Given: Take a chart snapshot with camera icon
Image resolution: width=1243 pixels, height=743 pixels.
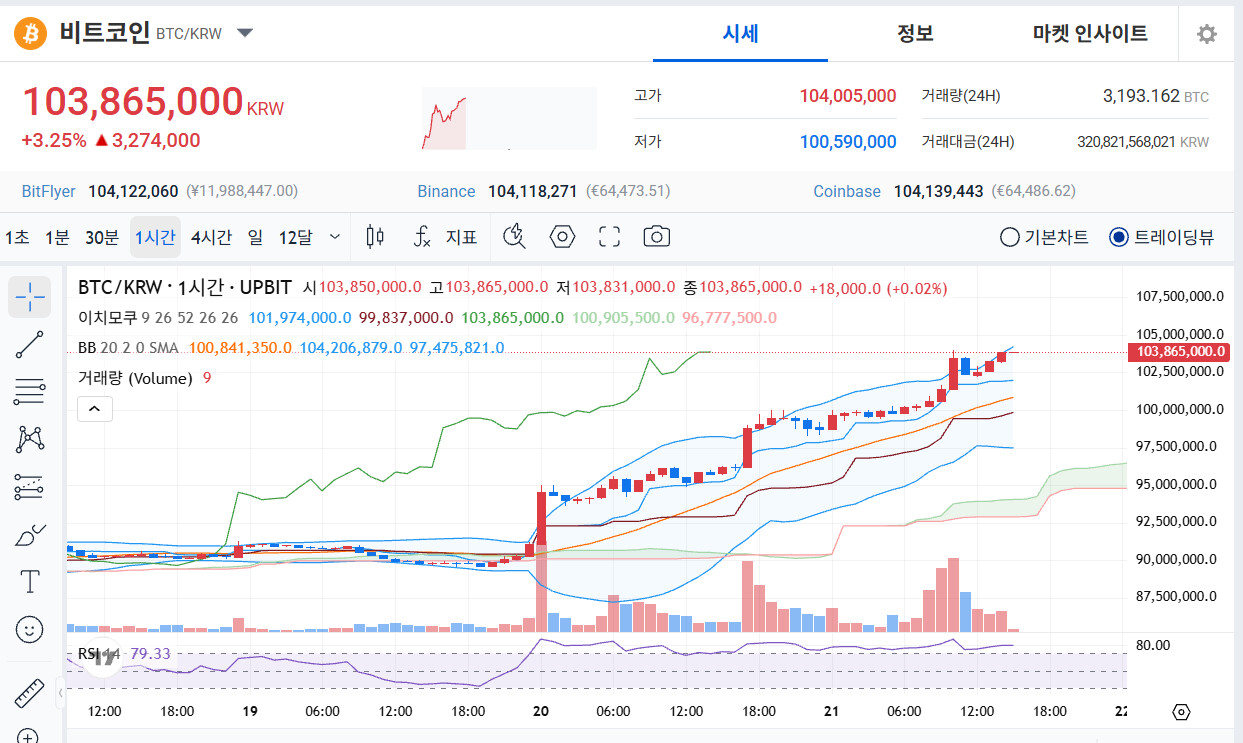Looking at the screenshot, I should click(x=656, y=237).
